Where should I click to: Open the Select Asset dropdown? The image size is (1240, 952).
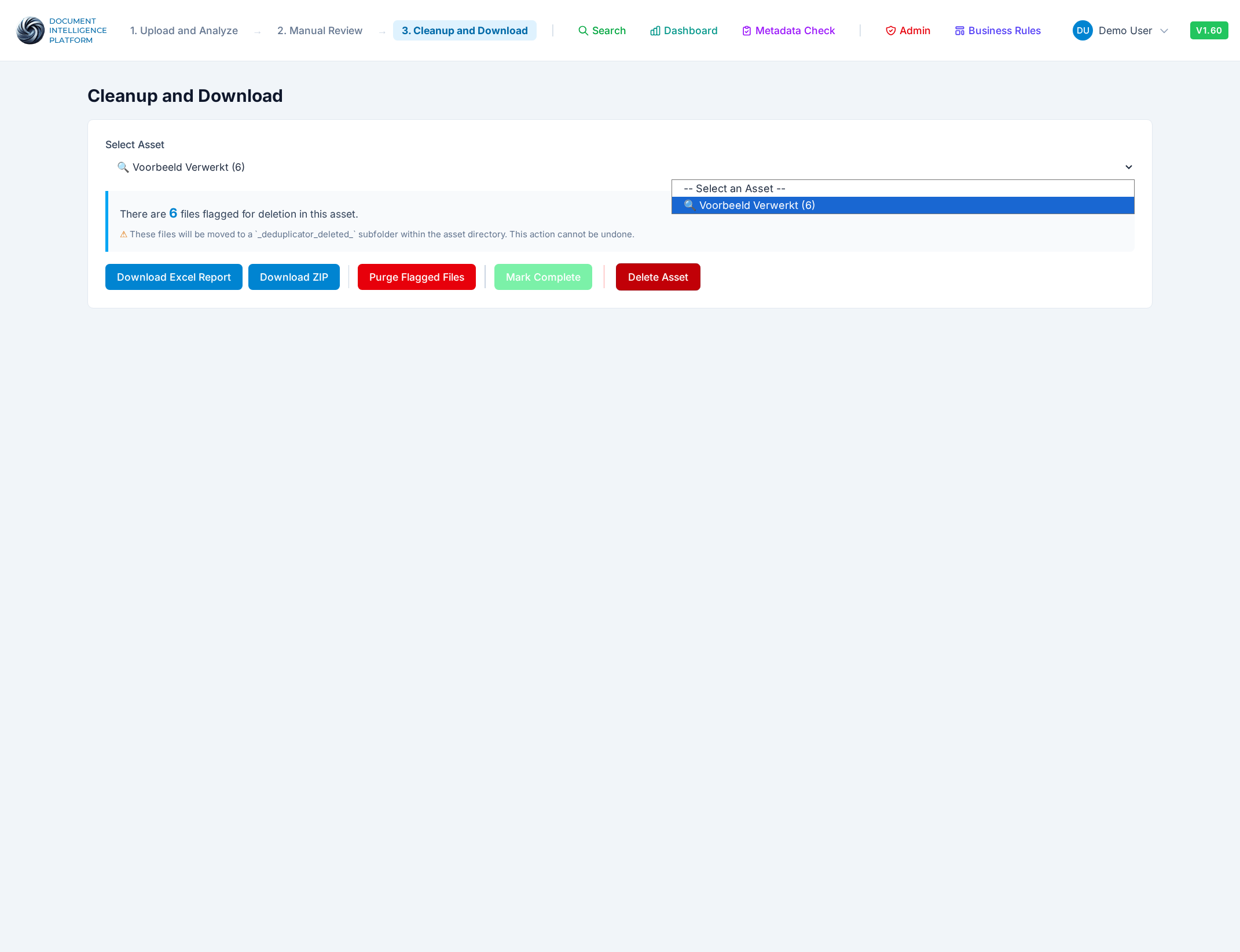click(619, 167)
